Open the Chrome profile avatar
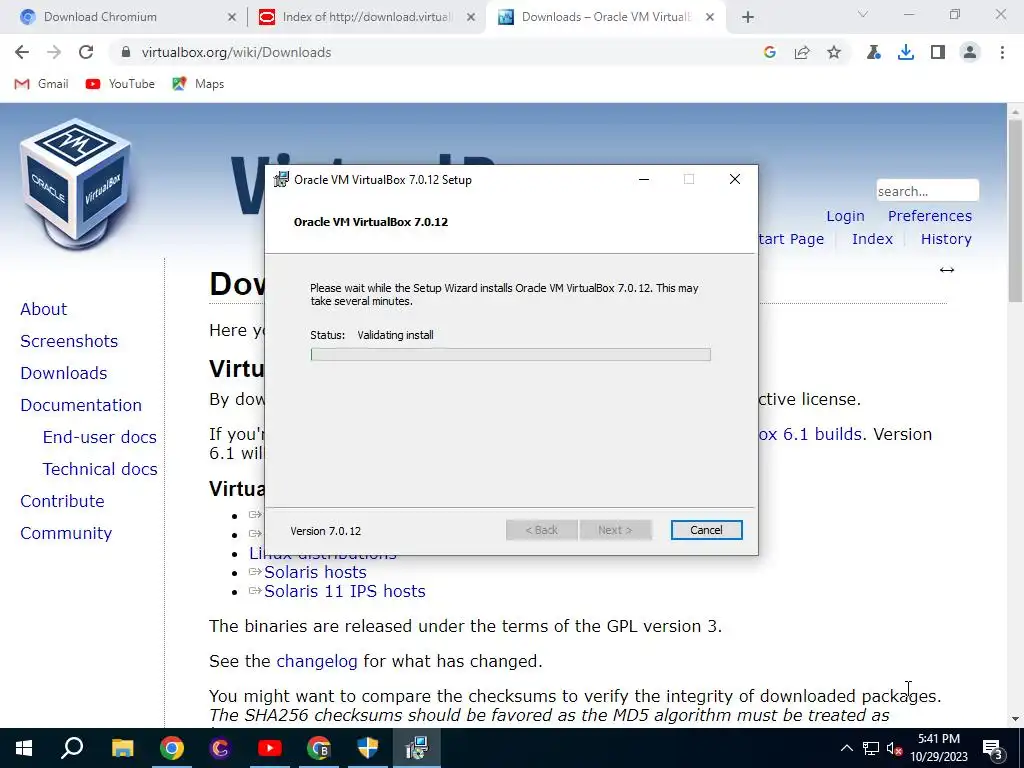The height and width of the screenshot is (768, 1024). click(x=970, y=52)
